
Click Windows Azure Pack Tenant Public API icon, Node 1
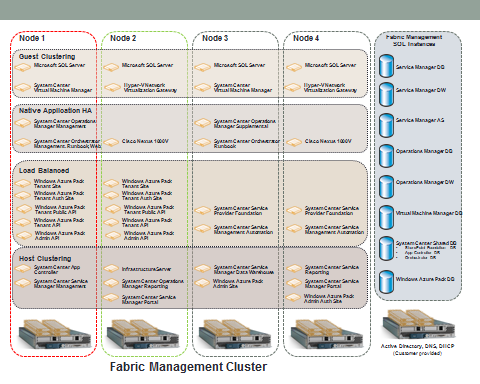pos(24,209)
